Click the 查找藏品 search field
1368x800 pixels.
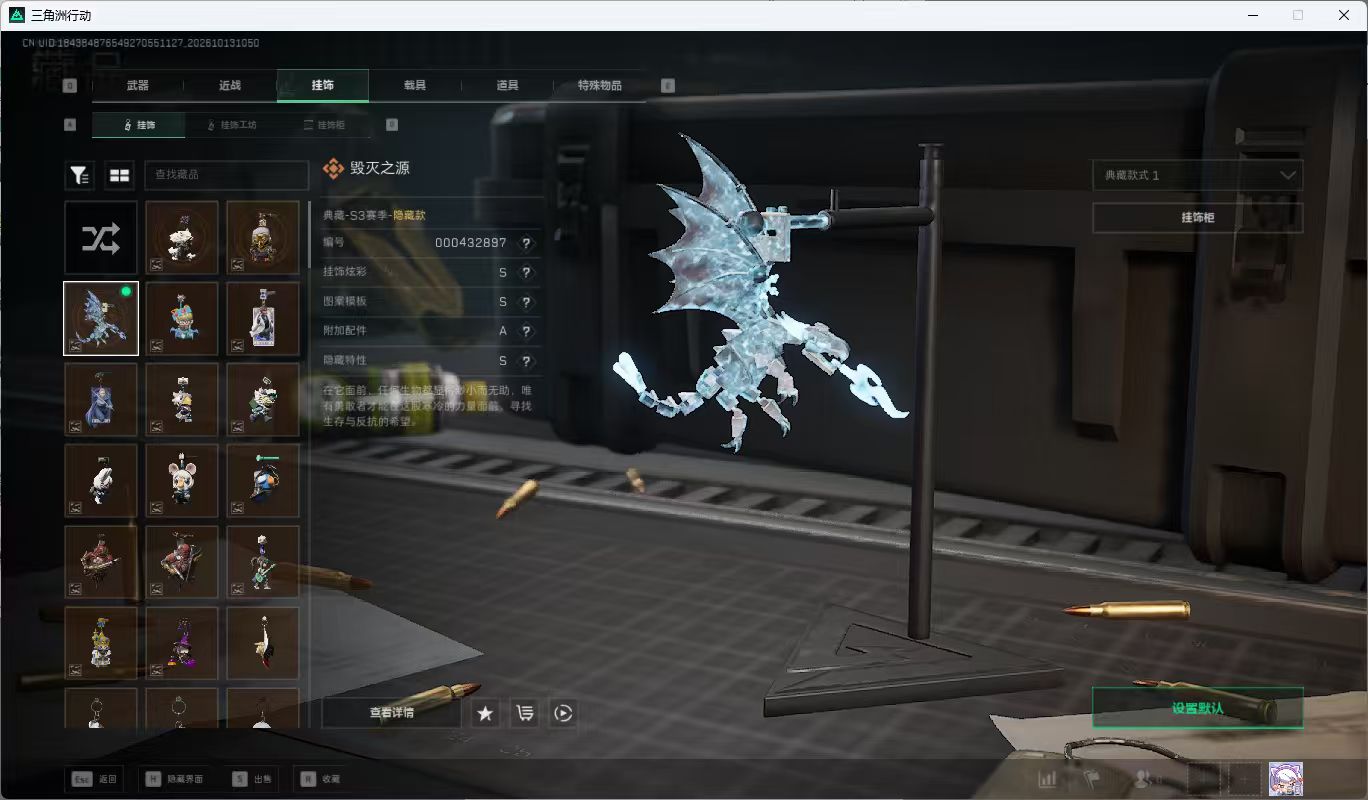pyautogui.click(x=226, y=175)
